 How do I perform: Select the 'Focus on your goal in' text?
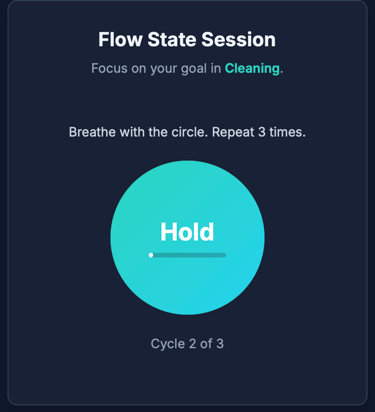pos(156,68)
